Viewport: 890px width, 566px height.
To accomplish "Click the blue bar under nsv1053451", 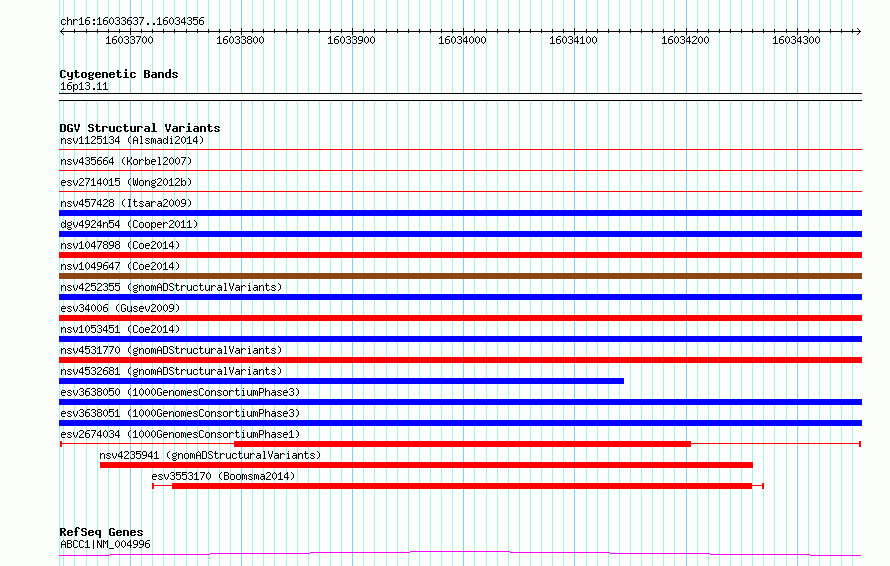I will click(460, 339).
